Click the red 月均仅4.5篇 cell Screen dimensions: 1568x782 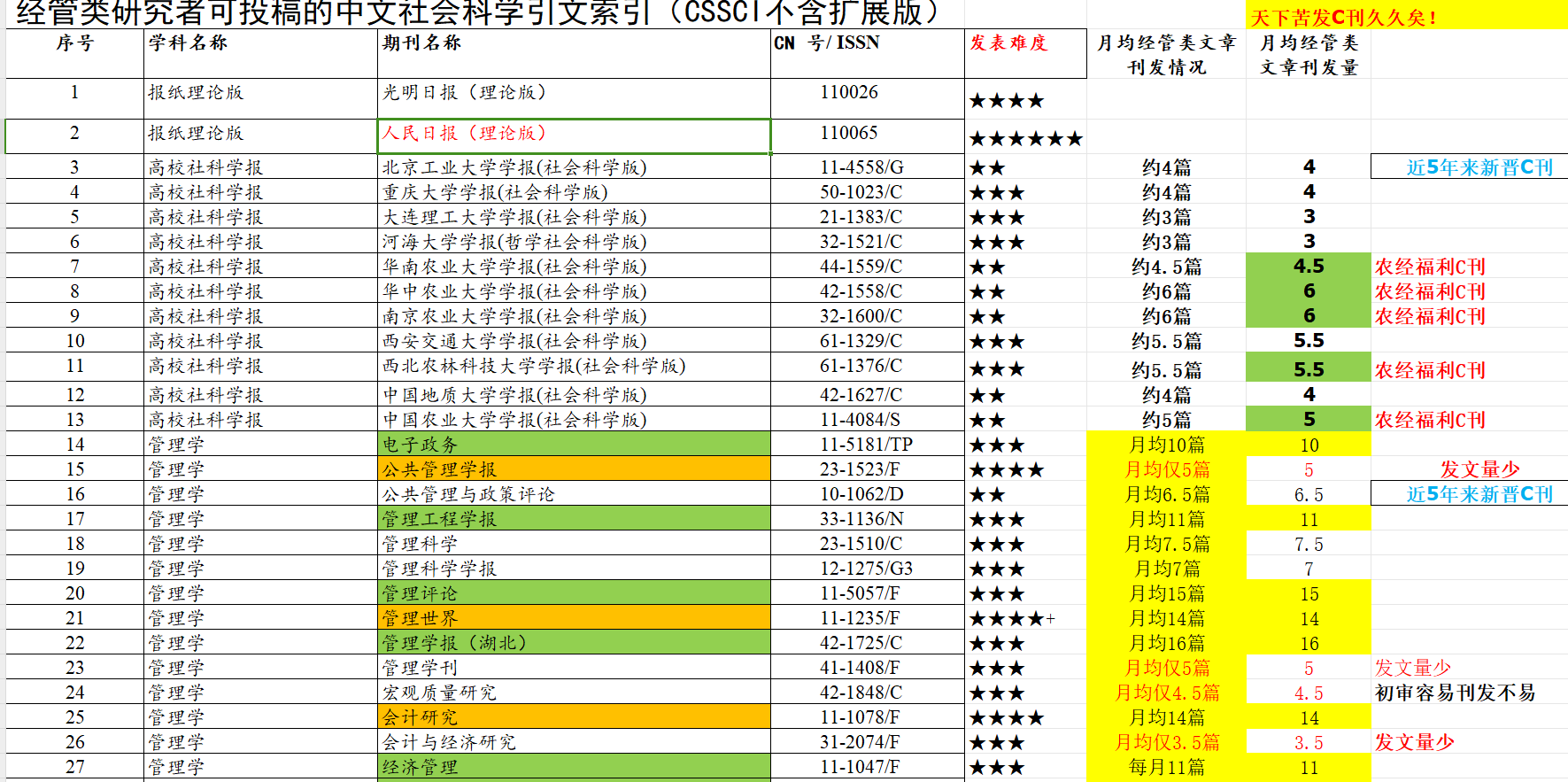1167,693
